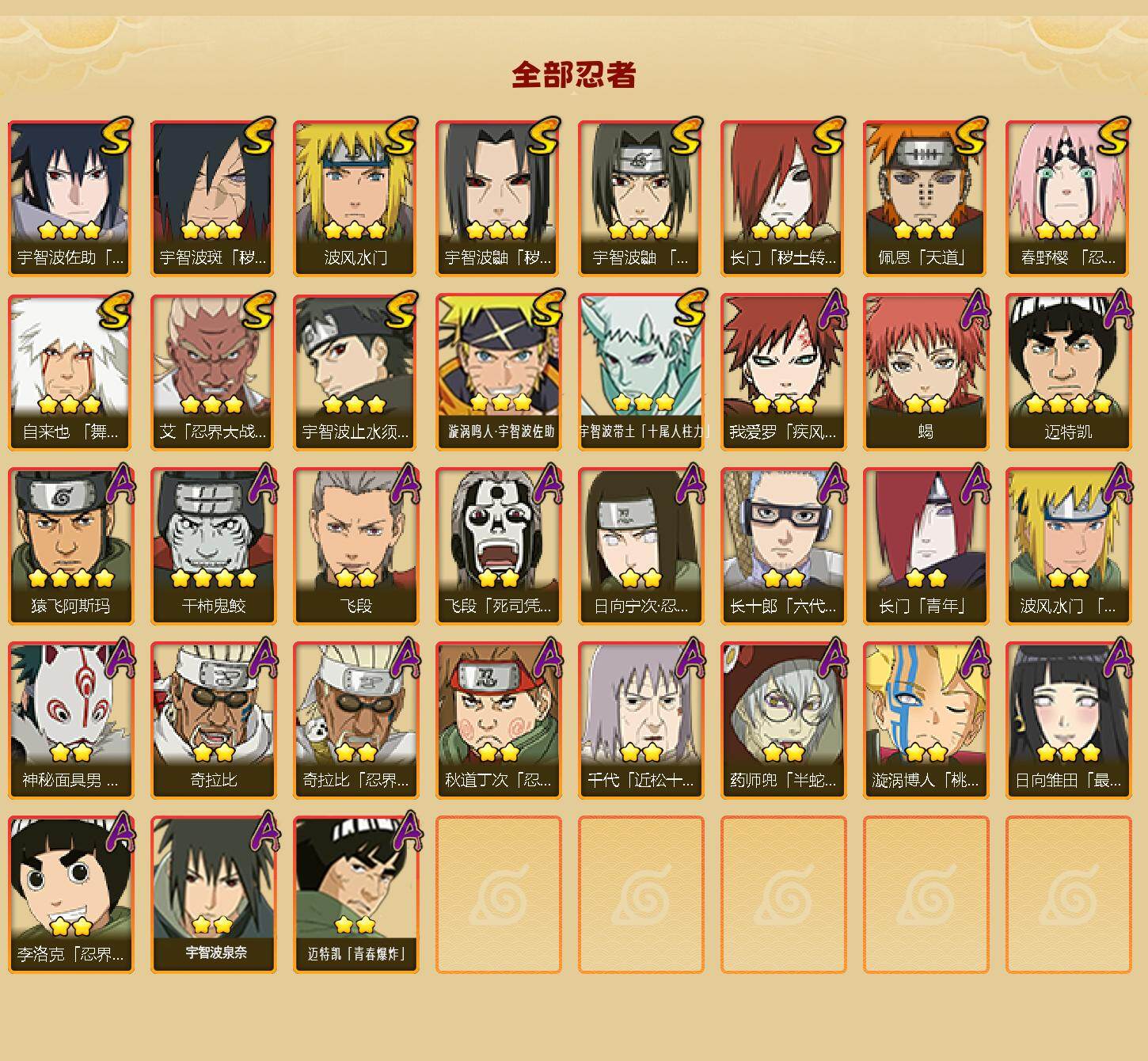Open the 迈特凯「青春爆炸」 card

(355, 895)
